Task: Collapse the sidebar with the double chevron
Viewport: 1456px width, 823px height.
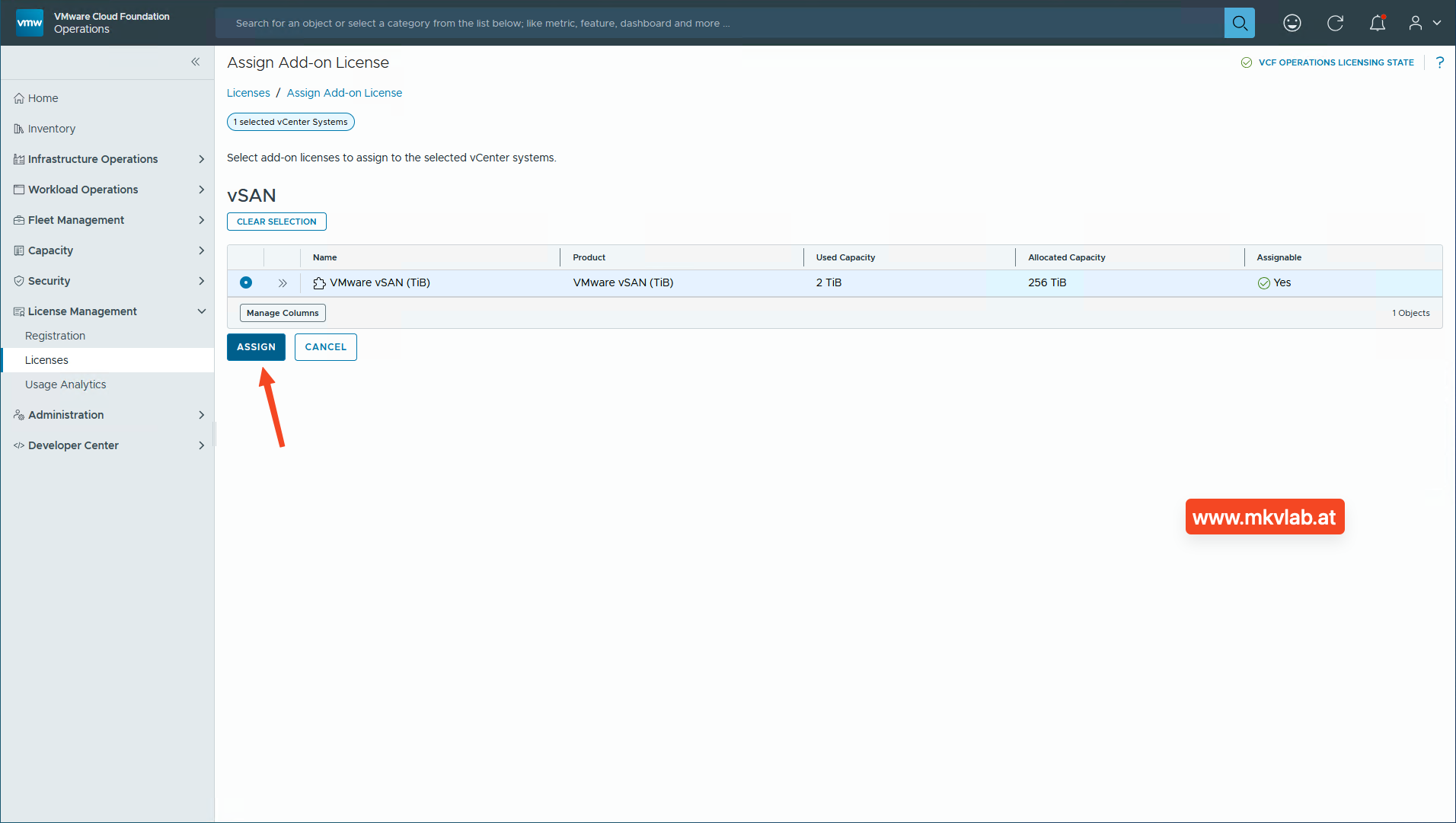Action: click(x=196, y=62)
